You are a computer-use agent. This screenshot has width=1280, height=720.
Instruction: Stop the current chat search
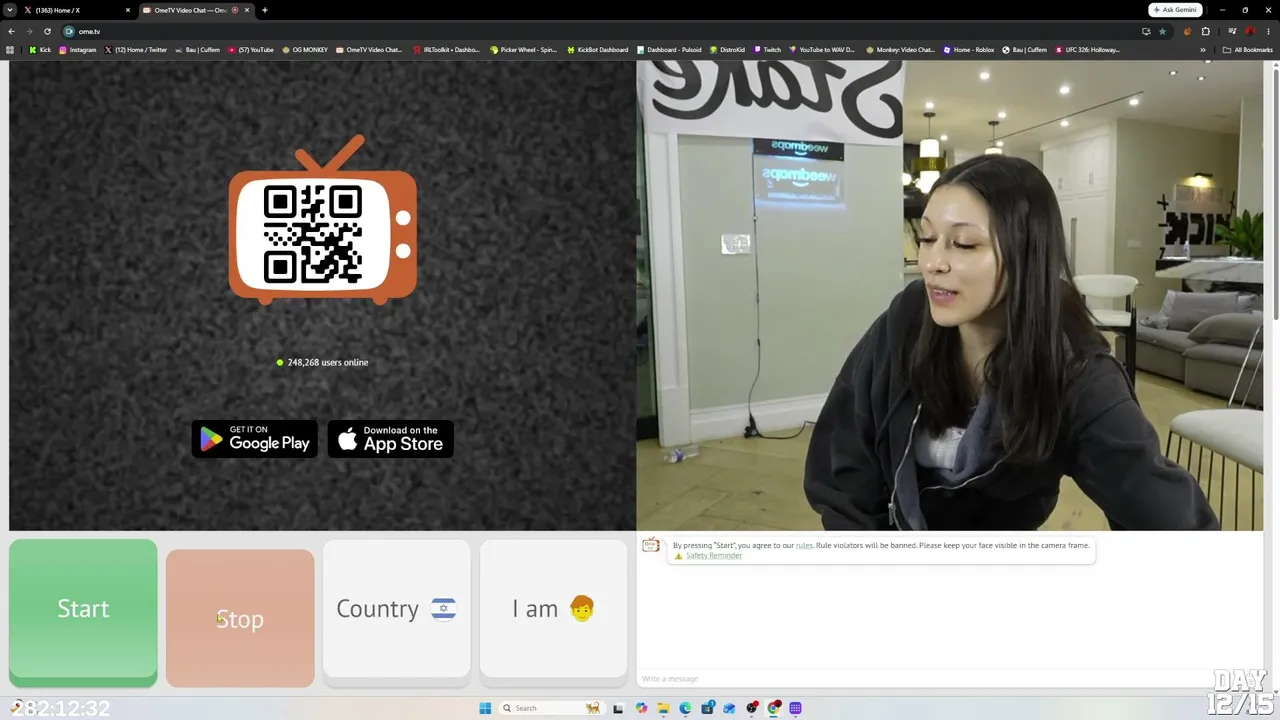coord(240,617)
